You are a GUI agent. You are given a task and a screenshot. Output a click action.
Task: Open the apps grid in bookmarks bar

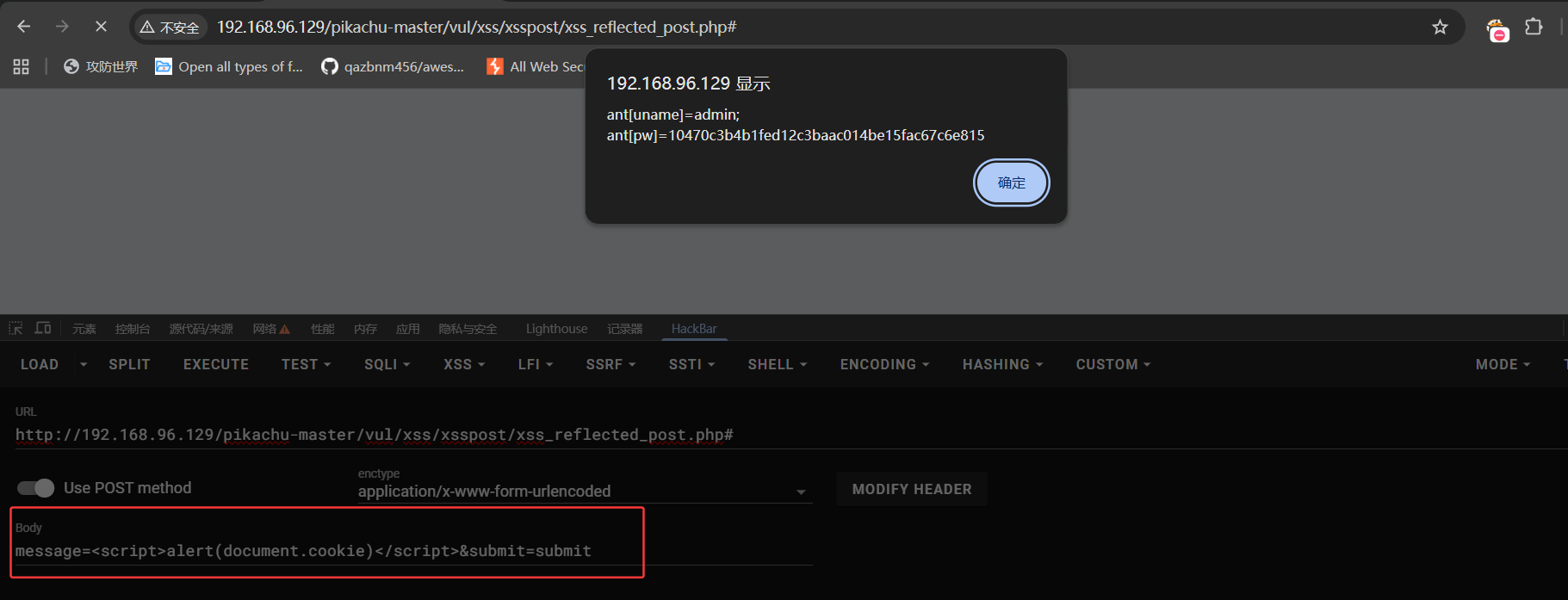22,66
